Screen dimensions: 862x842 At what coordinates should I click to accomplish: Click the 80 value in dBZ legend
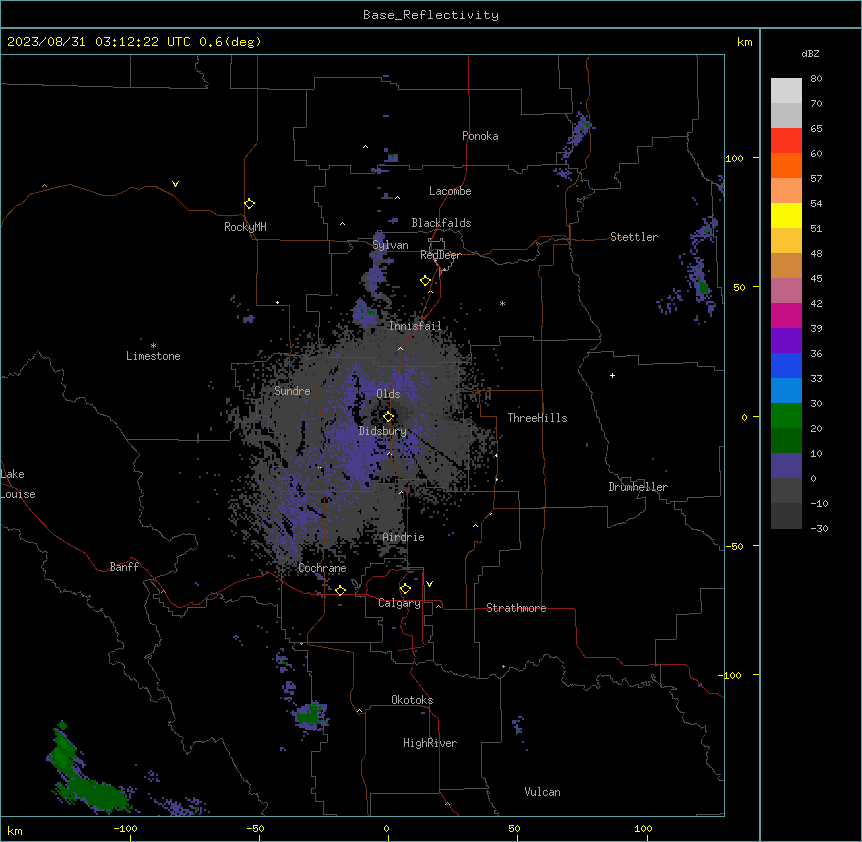pos(816,79)
